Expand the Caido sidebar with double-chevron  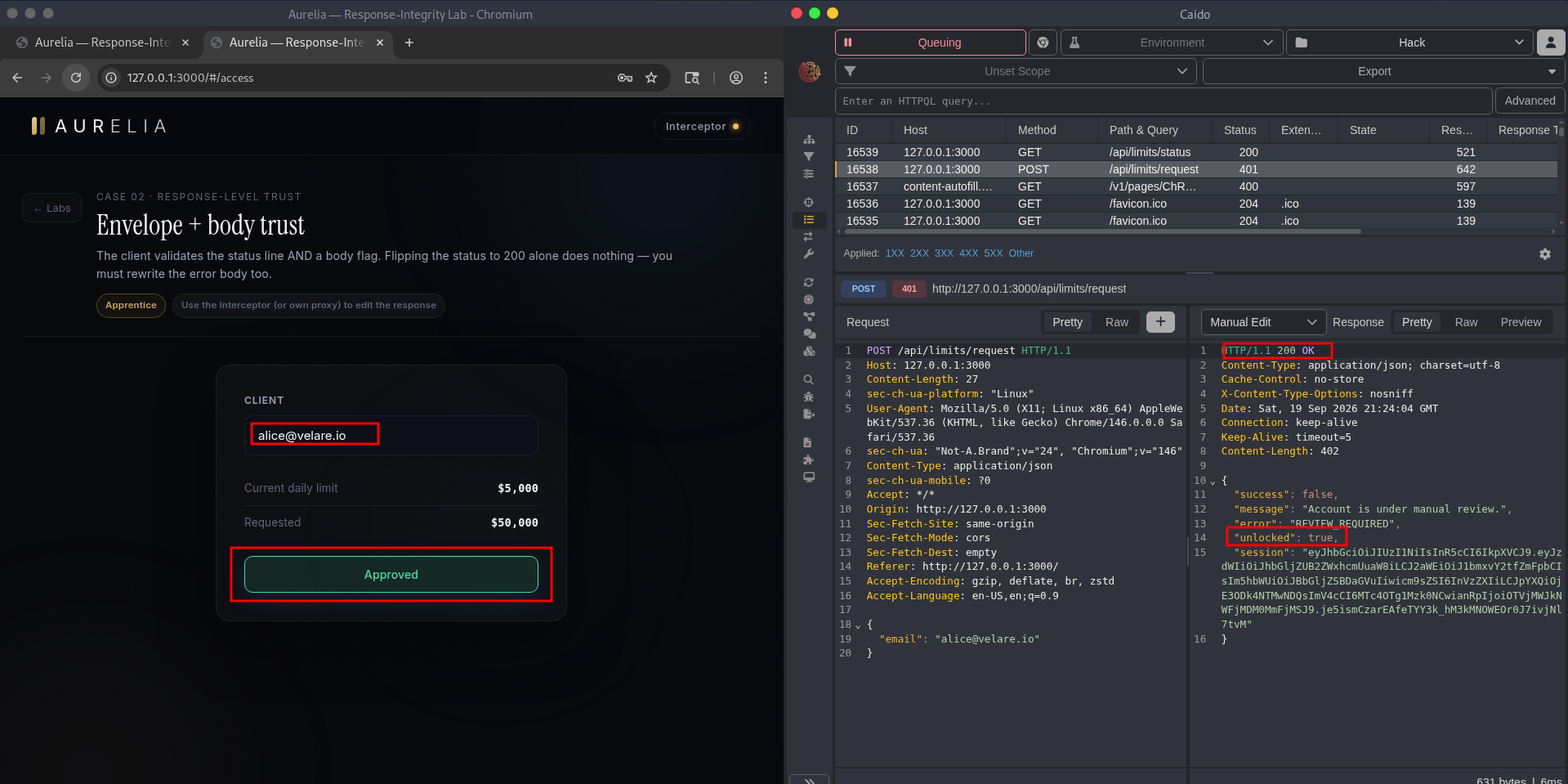tap(809, 779)
